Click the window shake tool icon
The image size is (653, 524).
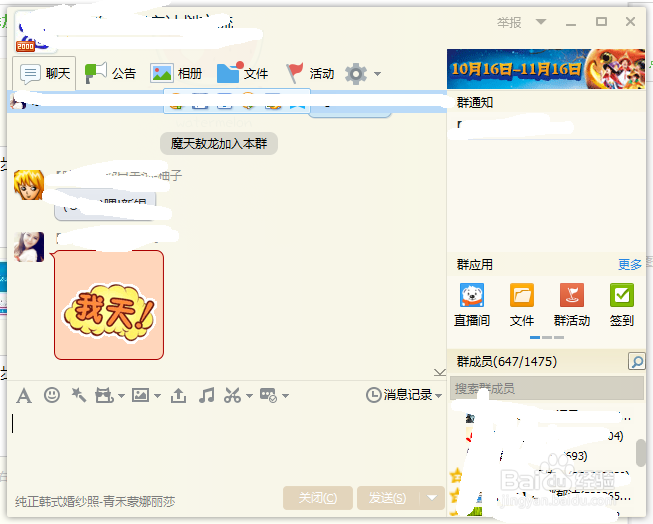(x=104, y=395)
